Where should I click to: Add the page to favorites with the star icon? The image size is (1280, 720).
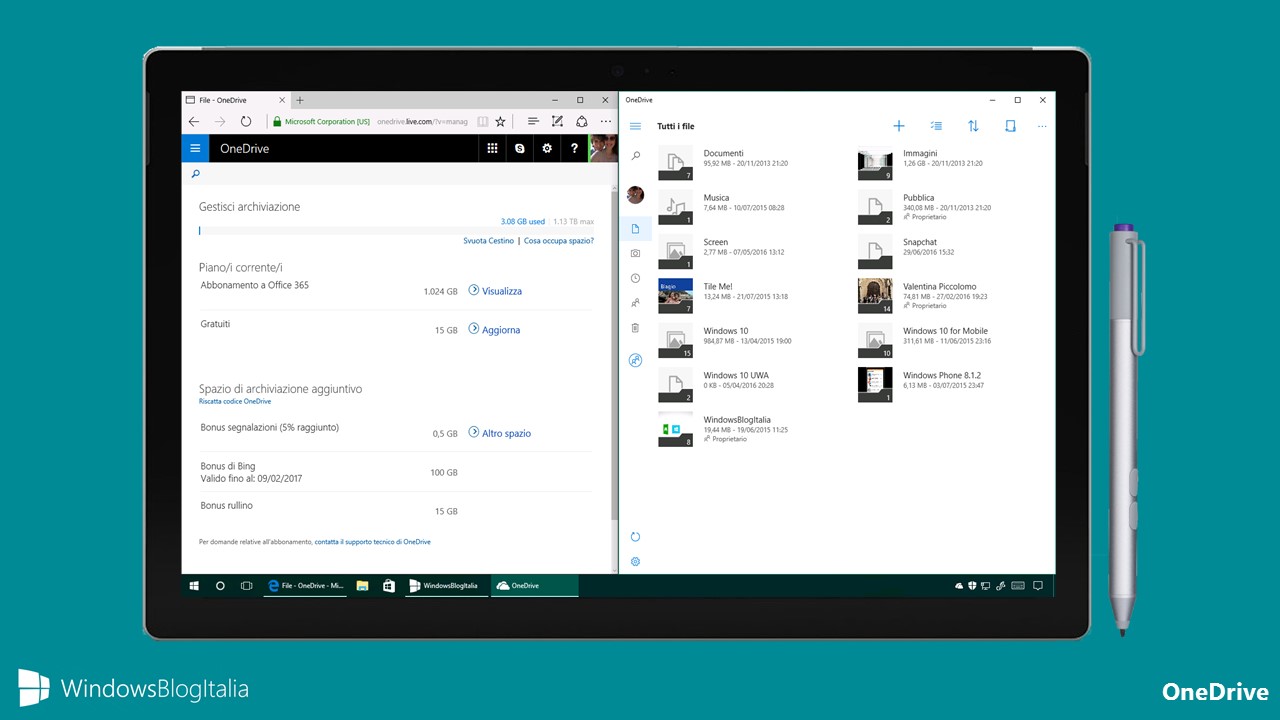coord(500,121)
